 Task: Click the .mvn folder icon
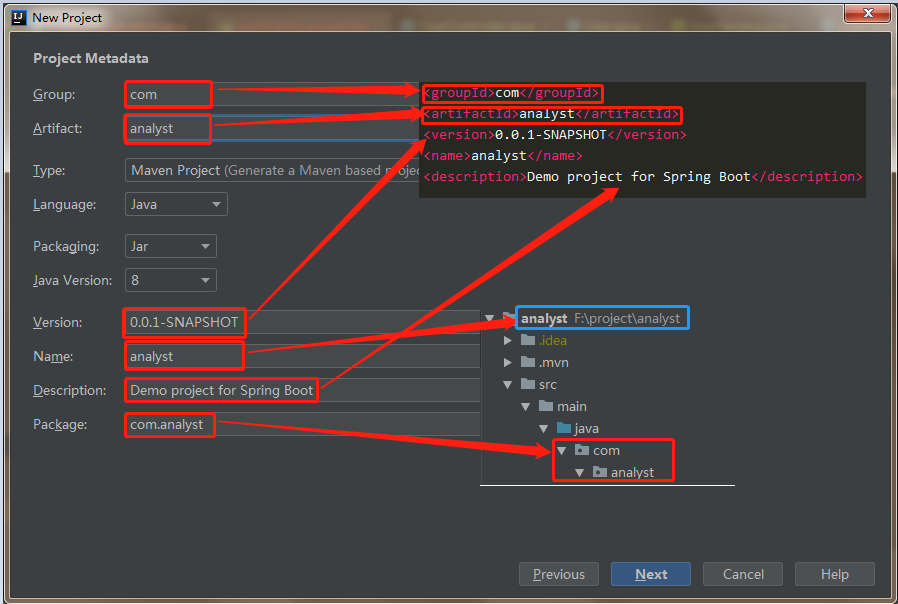[528, 362]
